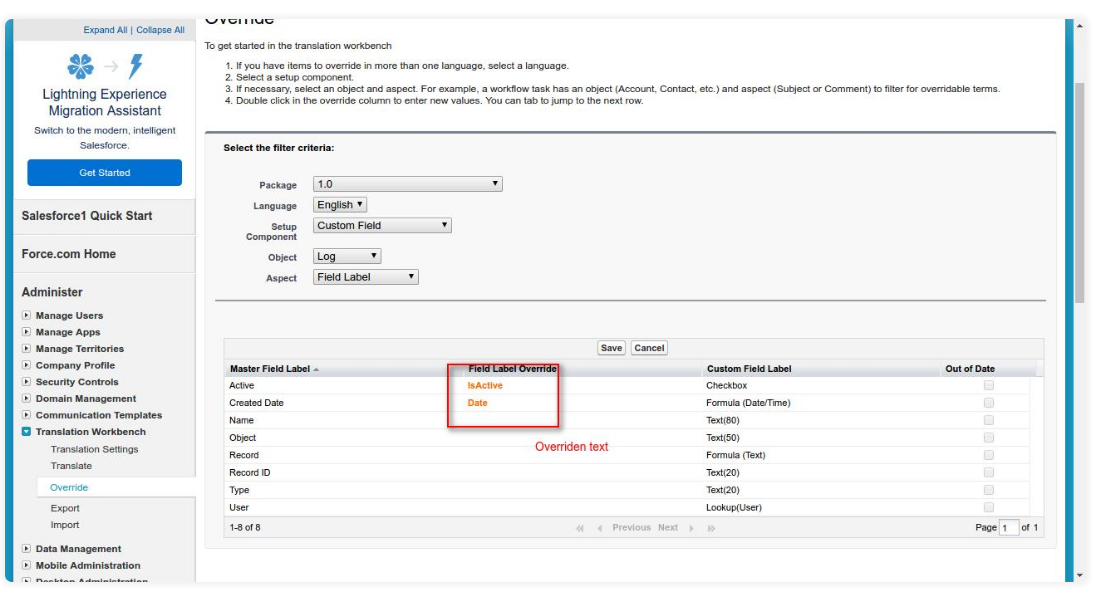Screen dimensions: 1117x609
Task: Expand Mobile Administration node
Action: 26,565
